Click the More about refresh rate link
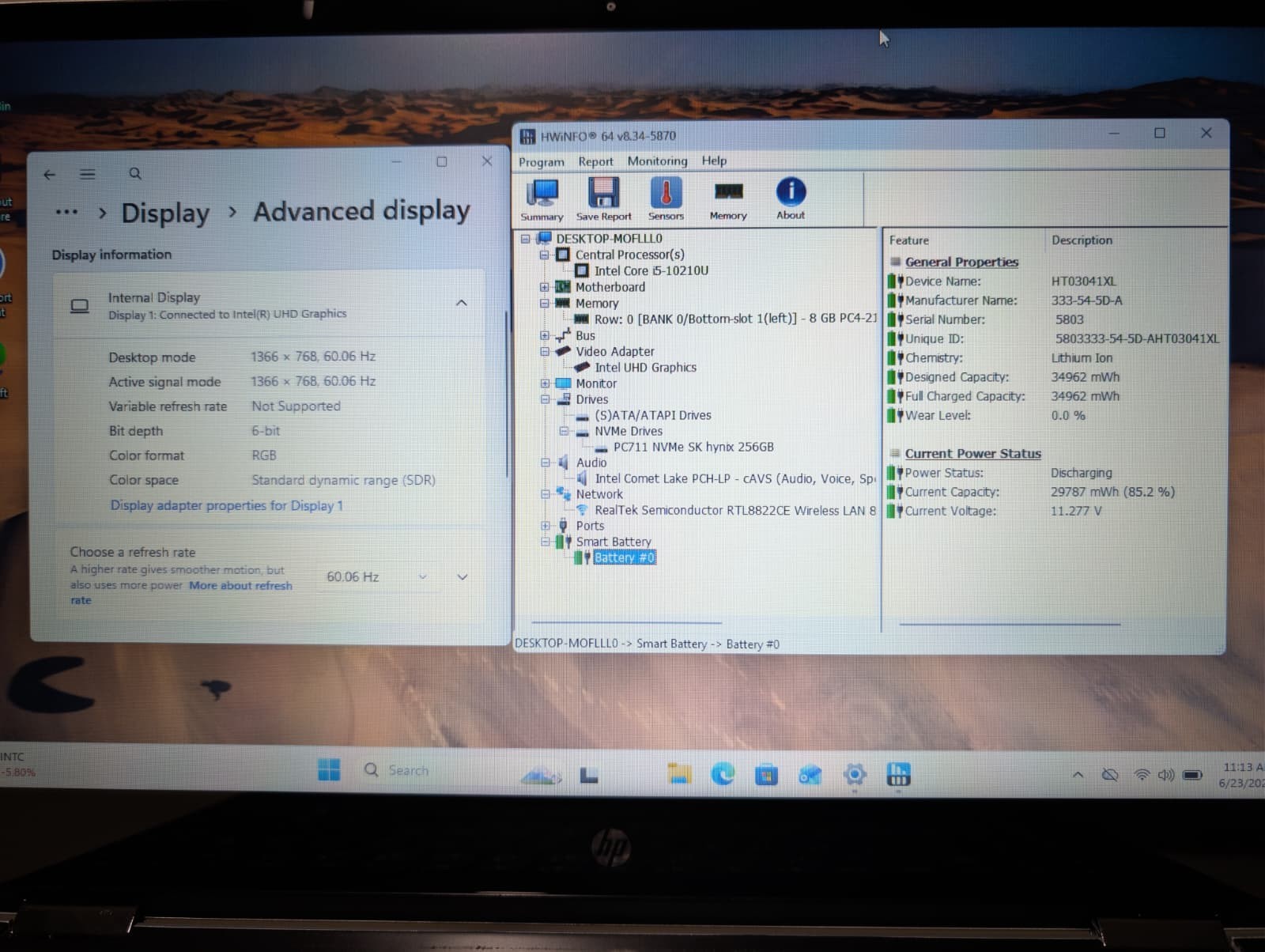The height and width of the screenshot is (952, 1265). (x=240, y=586)
